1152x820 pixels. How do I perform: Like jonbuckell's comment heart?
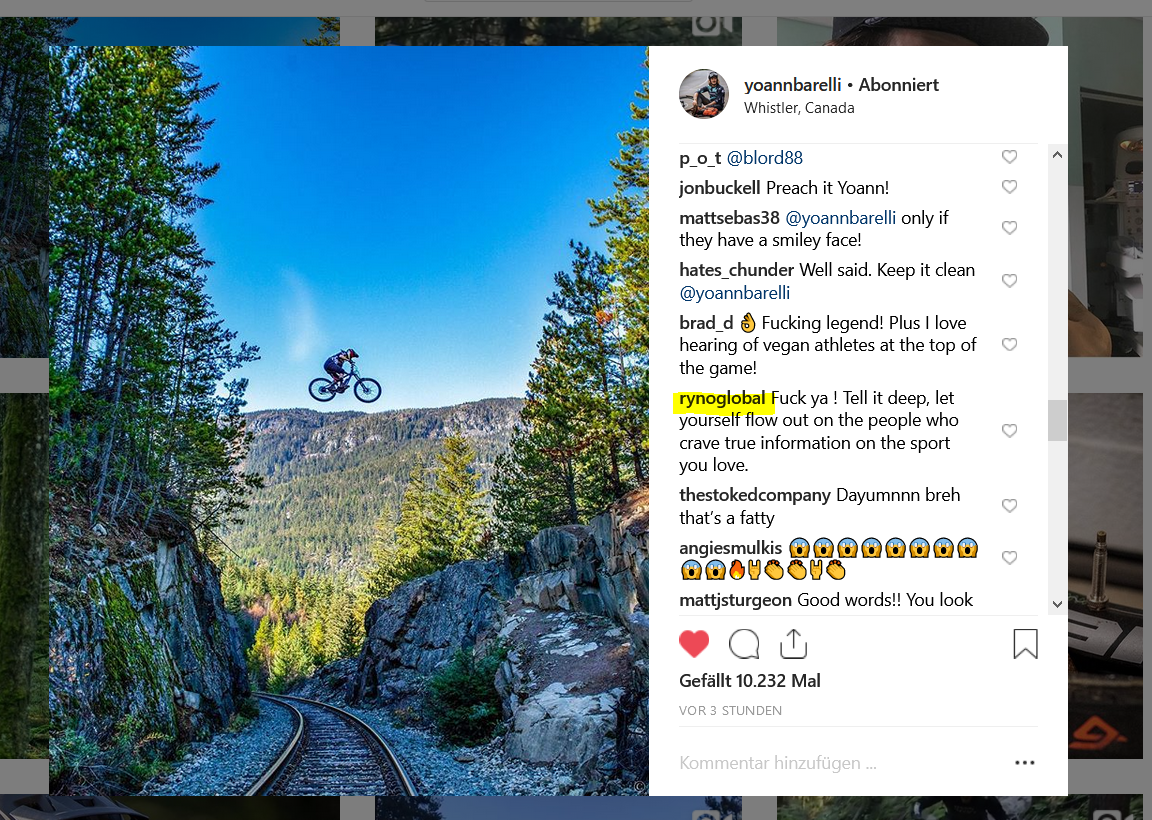pos(1009,187)
